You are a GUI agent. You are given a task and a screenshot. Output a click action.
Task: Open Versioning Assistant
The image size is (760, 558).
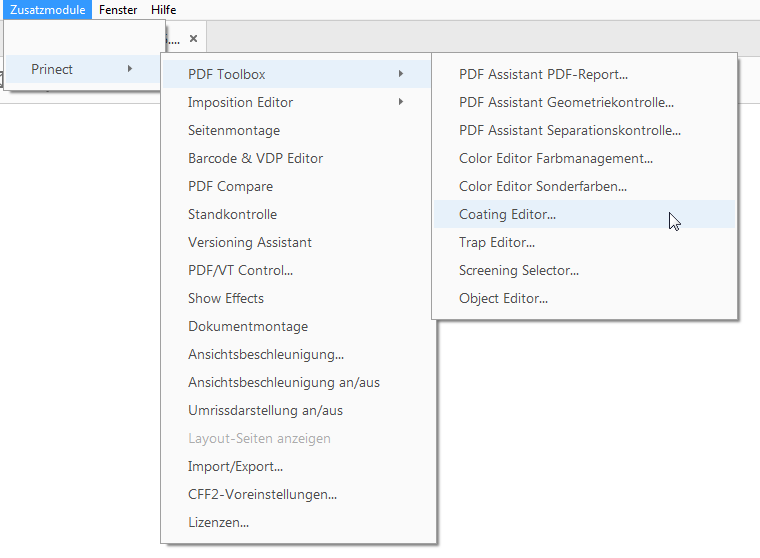click(296, 242)
